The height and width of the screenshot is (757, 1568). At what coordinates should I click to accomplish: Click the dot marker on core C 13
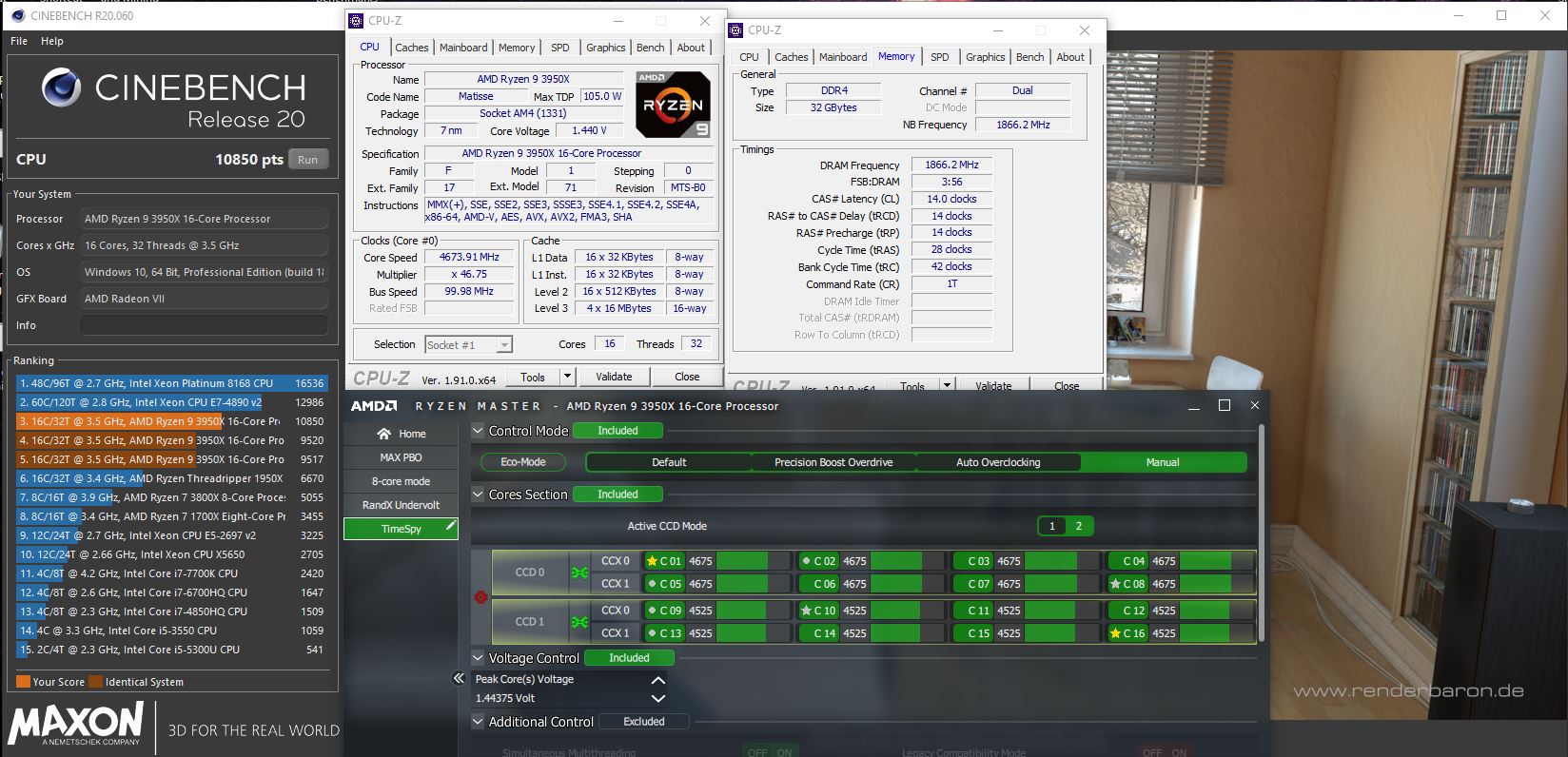coord(652,633)
